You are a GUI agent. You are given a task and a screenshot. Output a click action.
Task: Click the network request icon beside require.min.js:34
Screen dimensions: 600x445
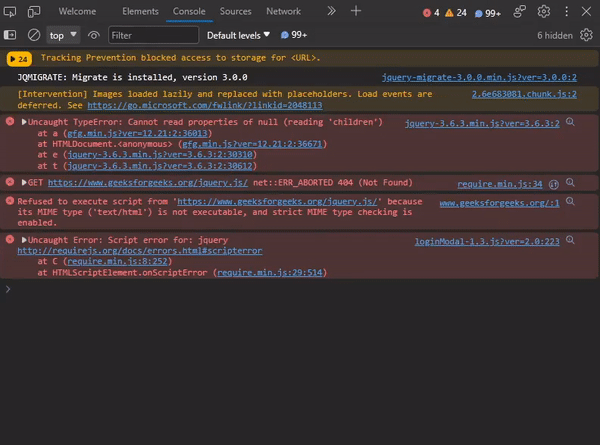coord(554,184)
